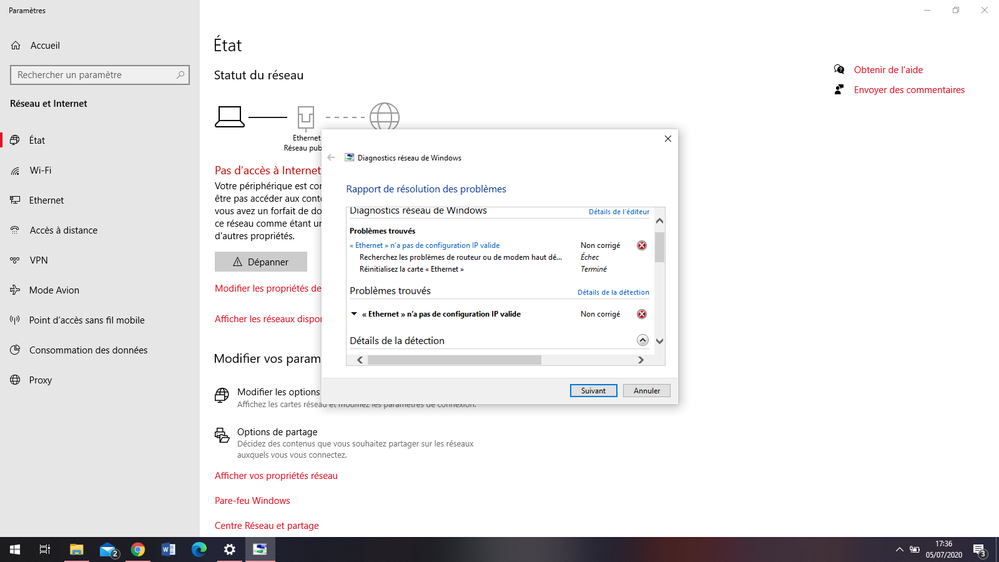Click the Accueil home icon in sidebar
Screen dimensions: 999x562
coord(16,45)
